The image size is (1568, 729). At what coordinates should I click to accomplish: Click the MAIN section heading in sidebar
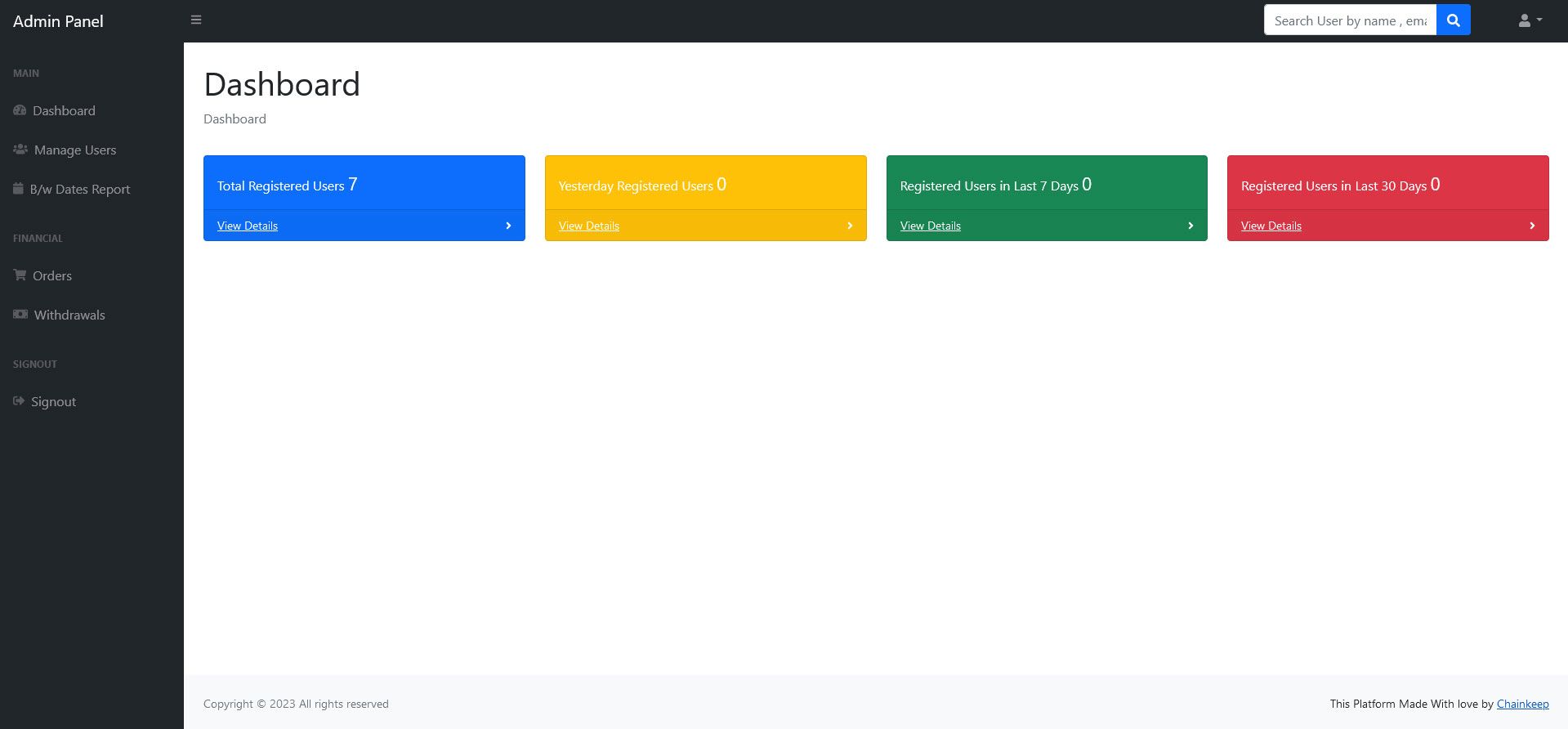coord(26,74)
